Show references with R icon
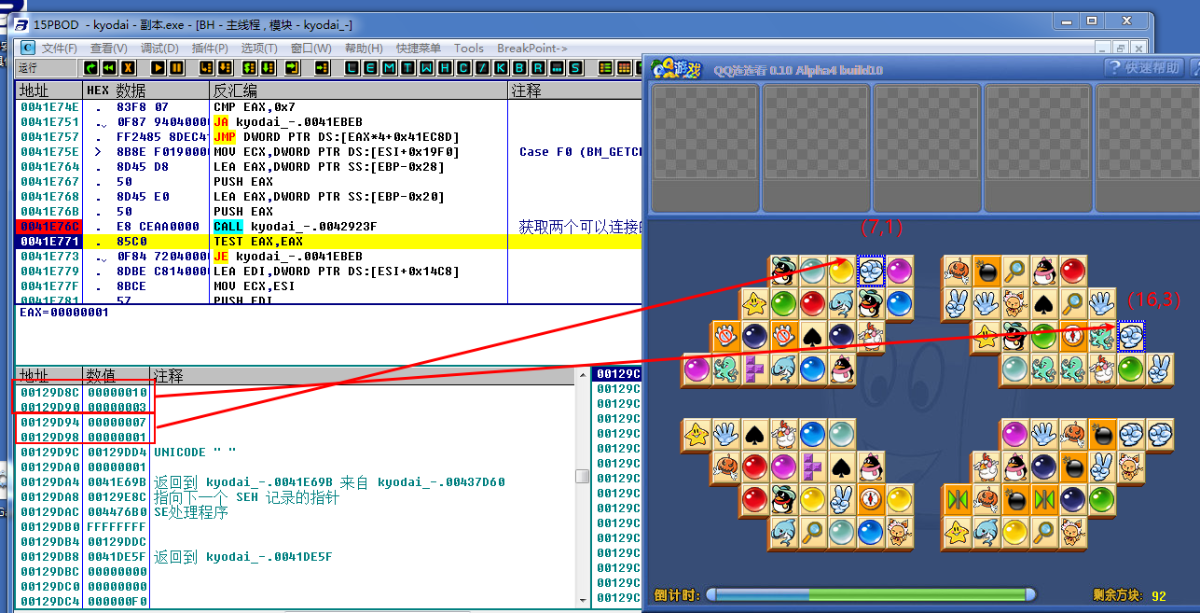 (538, 68)
